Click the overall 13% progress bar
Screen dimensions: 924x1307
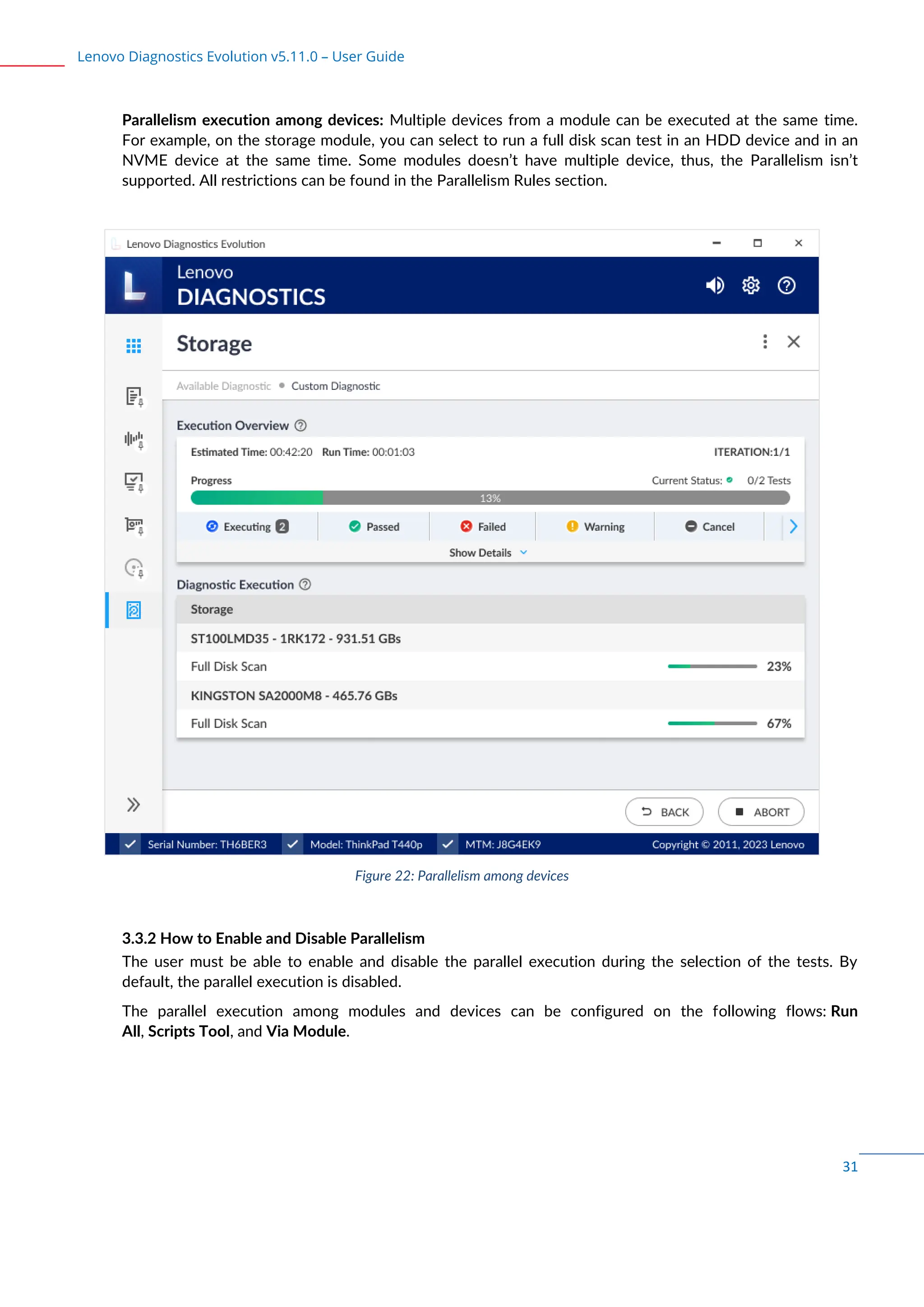(490, 498)
